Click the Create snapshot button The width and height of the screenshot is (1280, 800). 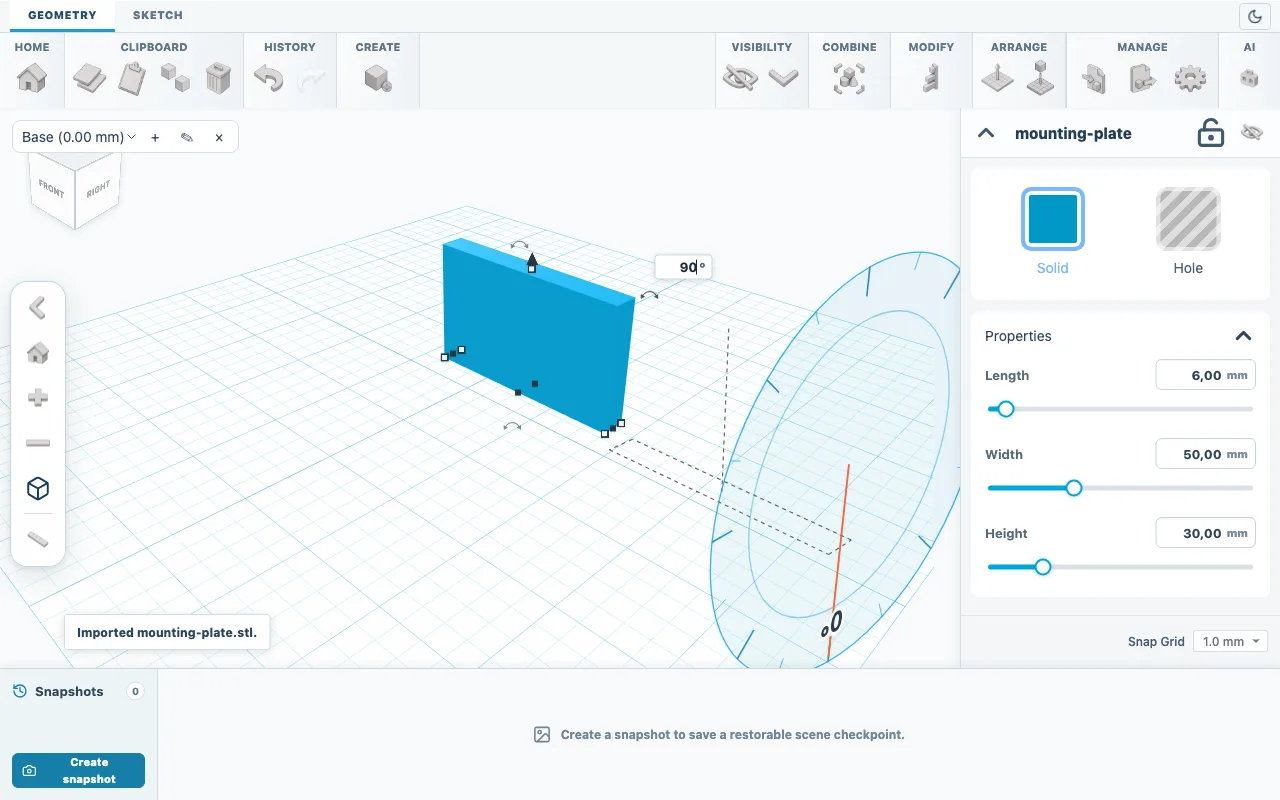pyautogui.click(x=78, y=770)
